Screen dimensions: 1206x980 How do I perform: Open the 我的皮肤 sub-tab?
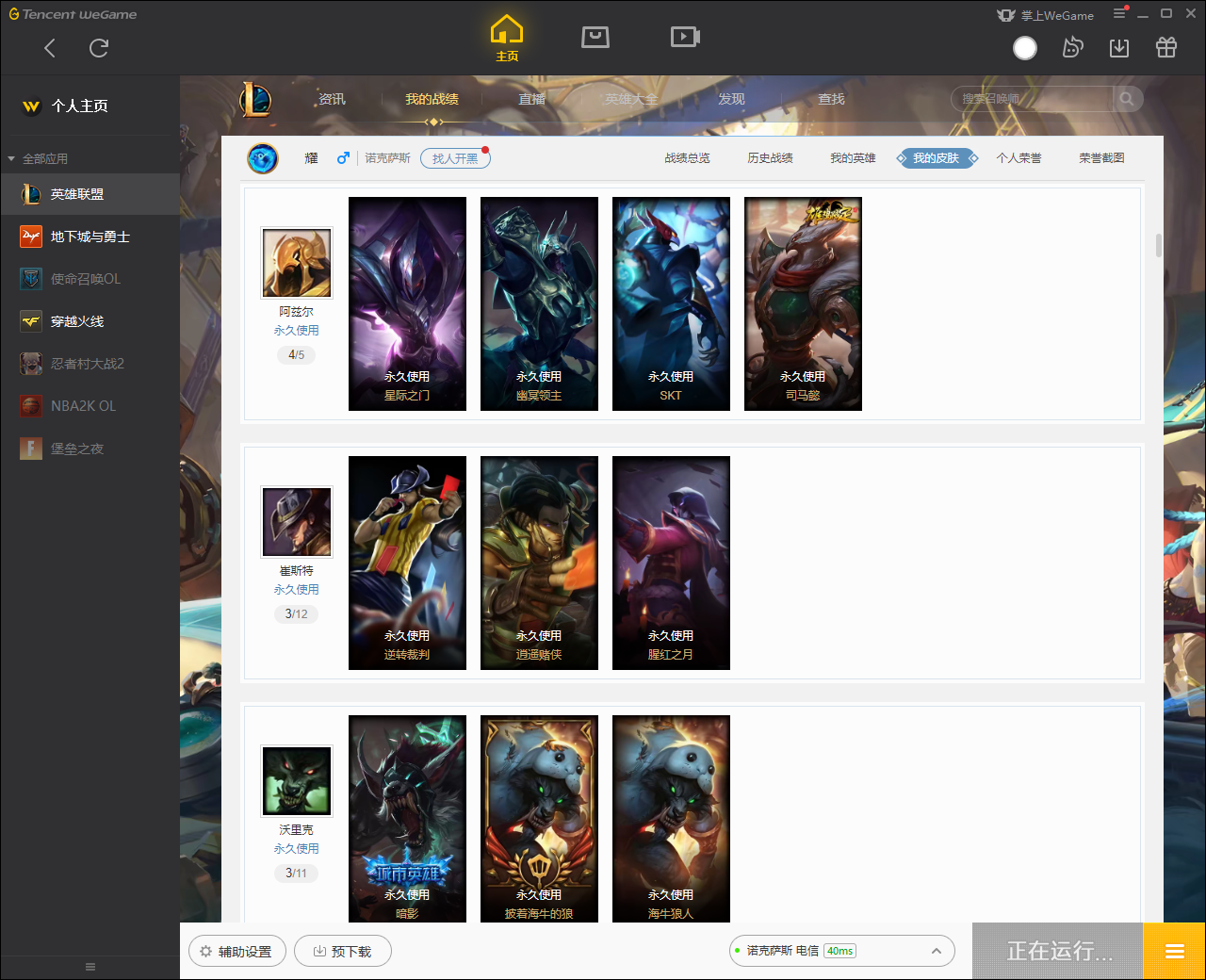pyautogui.click(x=936, y=158)
